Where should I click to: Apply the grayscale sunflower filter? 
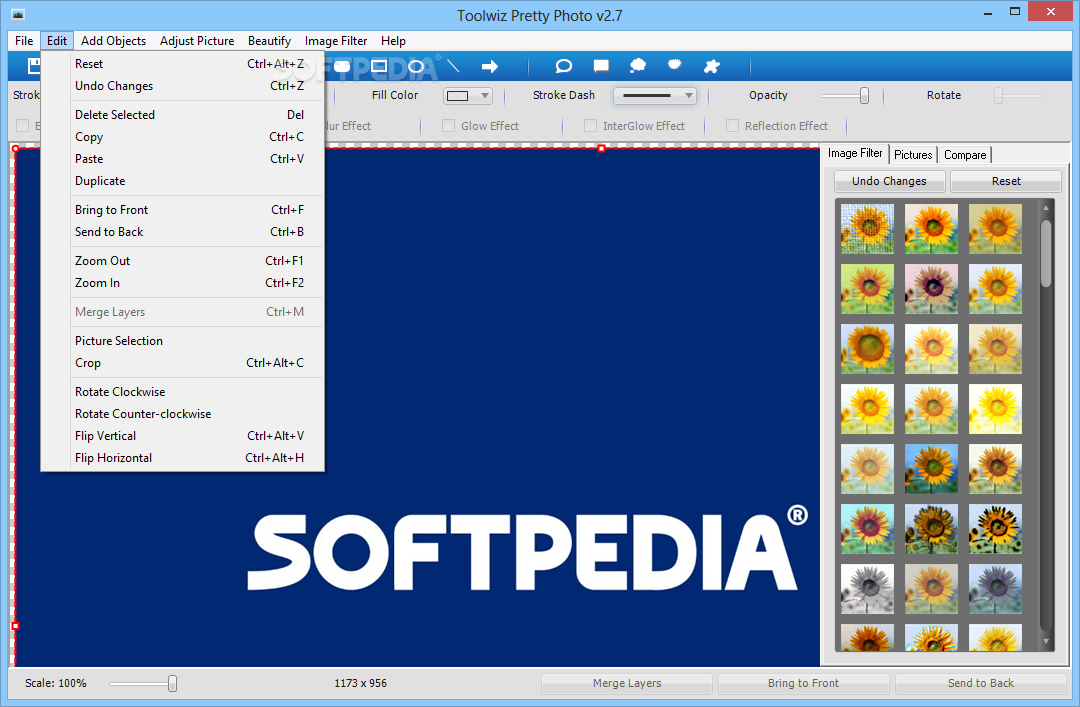tap(867, 589)
